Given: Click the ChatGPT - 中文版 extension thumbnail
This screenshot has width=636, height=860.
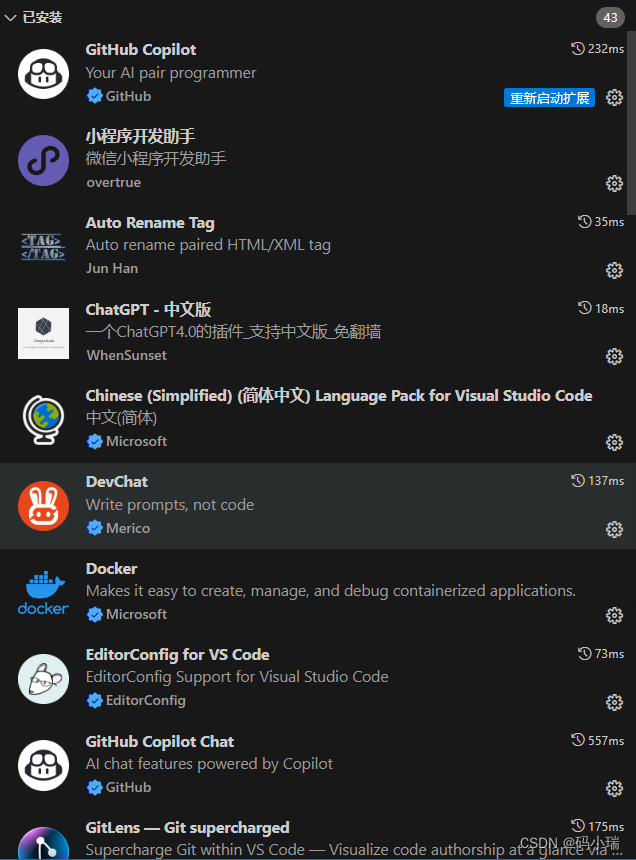Looking at the screenshot, I should [43, 333].
